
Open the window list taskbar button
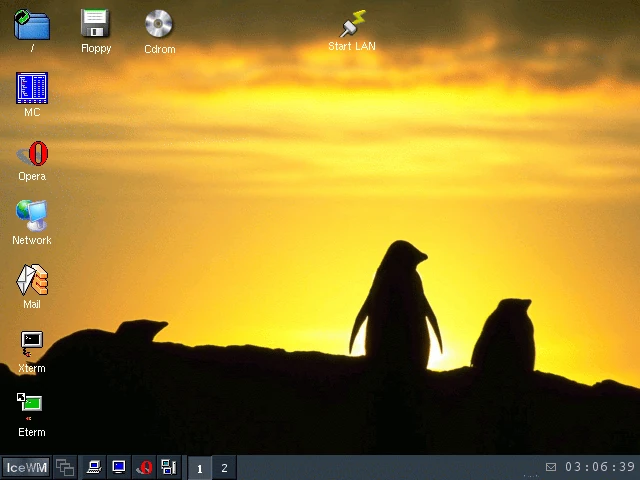coord(65,467)
